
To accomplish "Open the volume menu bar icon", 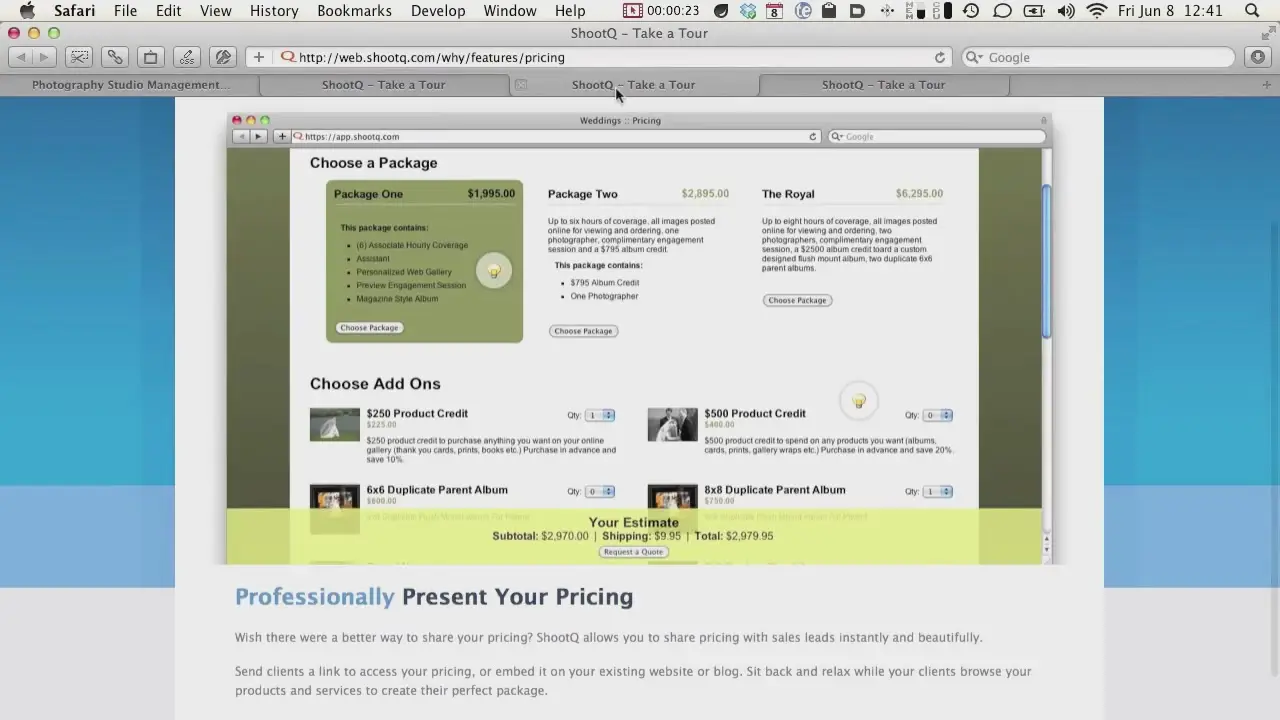I will (1065, 11).
